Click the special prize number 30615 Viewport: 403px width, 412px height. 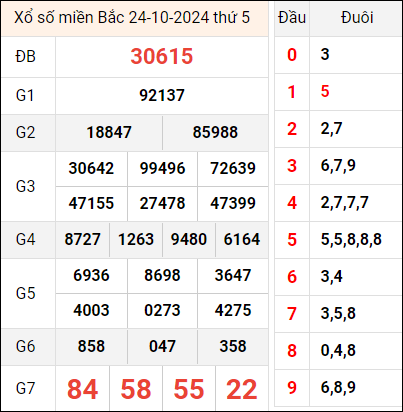(162, 56)
